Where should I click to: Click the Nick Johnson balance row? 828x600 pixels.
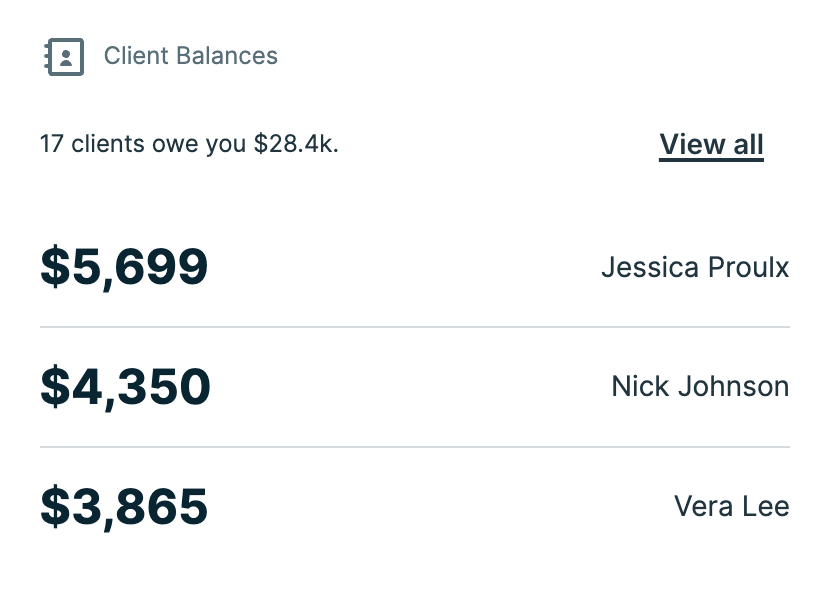414,386
